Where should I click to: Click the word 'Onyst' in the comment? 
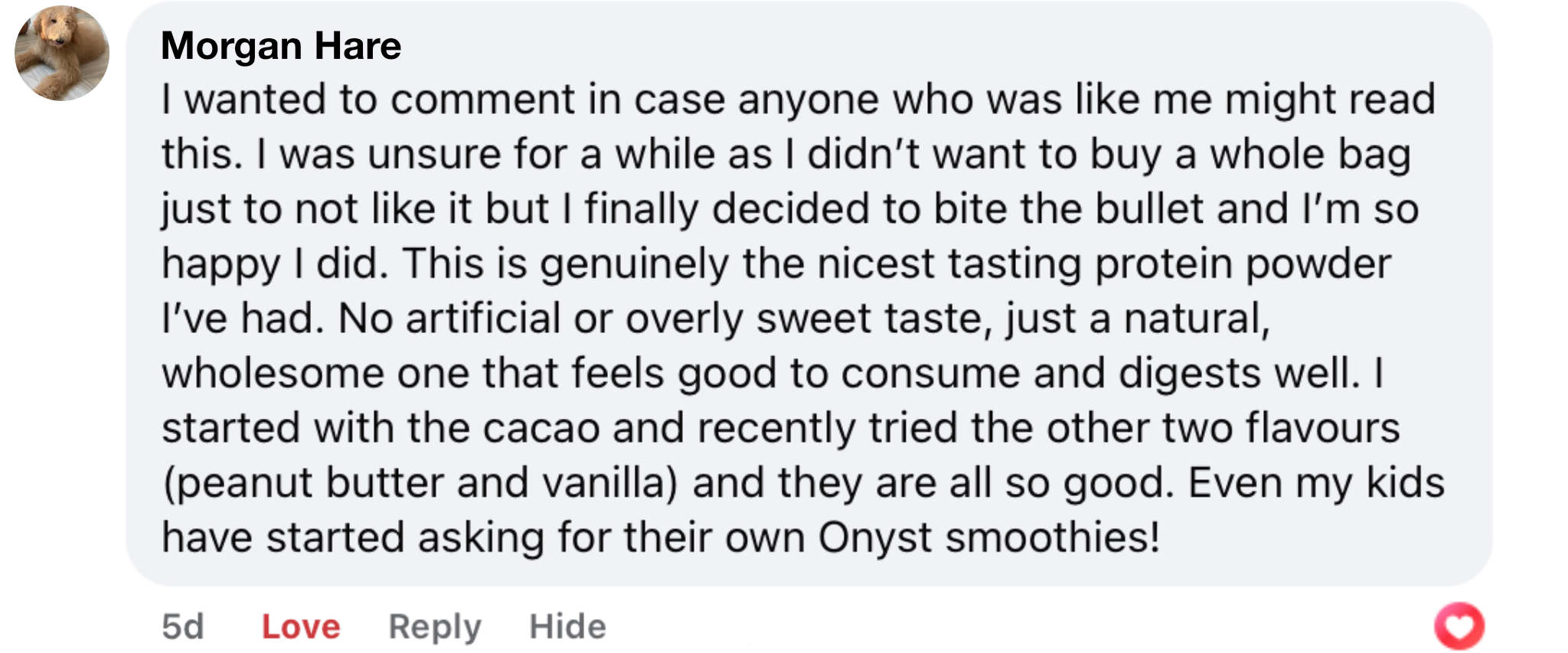874,537
